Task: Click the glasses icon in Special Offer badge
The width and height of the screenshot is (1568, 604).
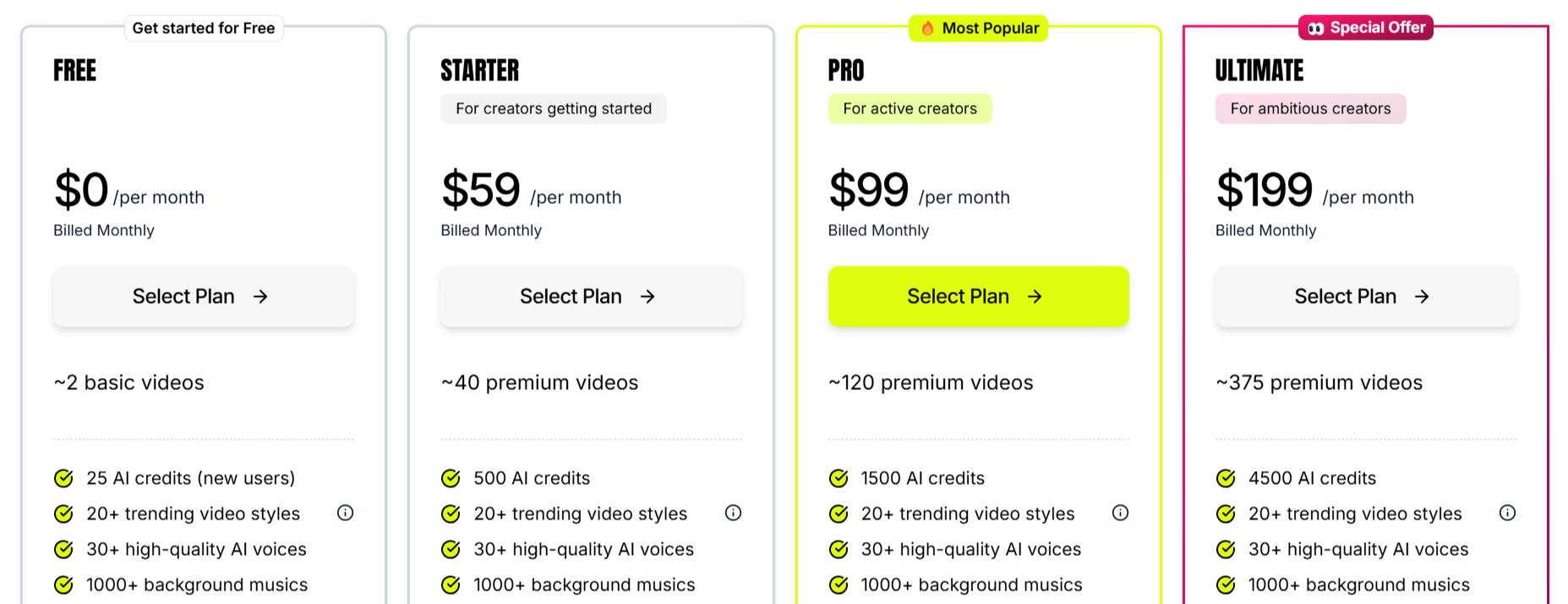Action: coord(1317,26)
